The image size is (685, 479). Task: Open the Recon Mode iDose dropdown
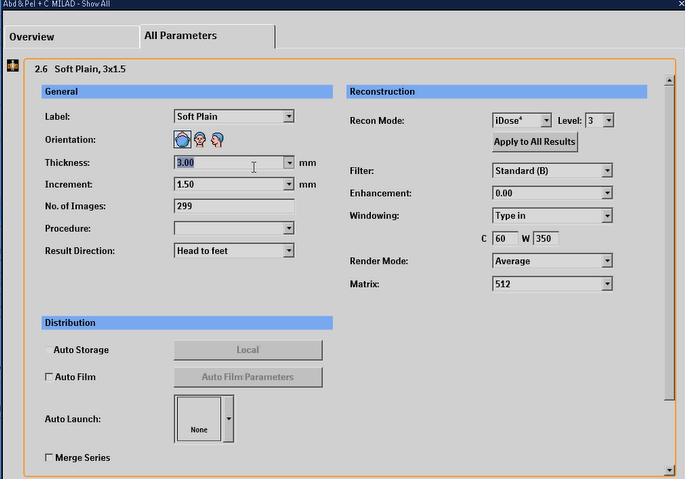(x=545, y=120)
